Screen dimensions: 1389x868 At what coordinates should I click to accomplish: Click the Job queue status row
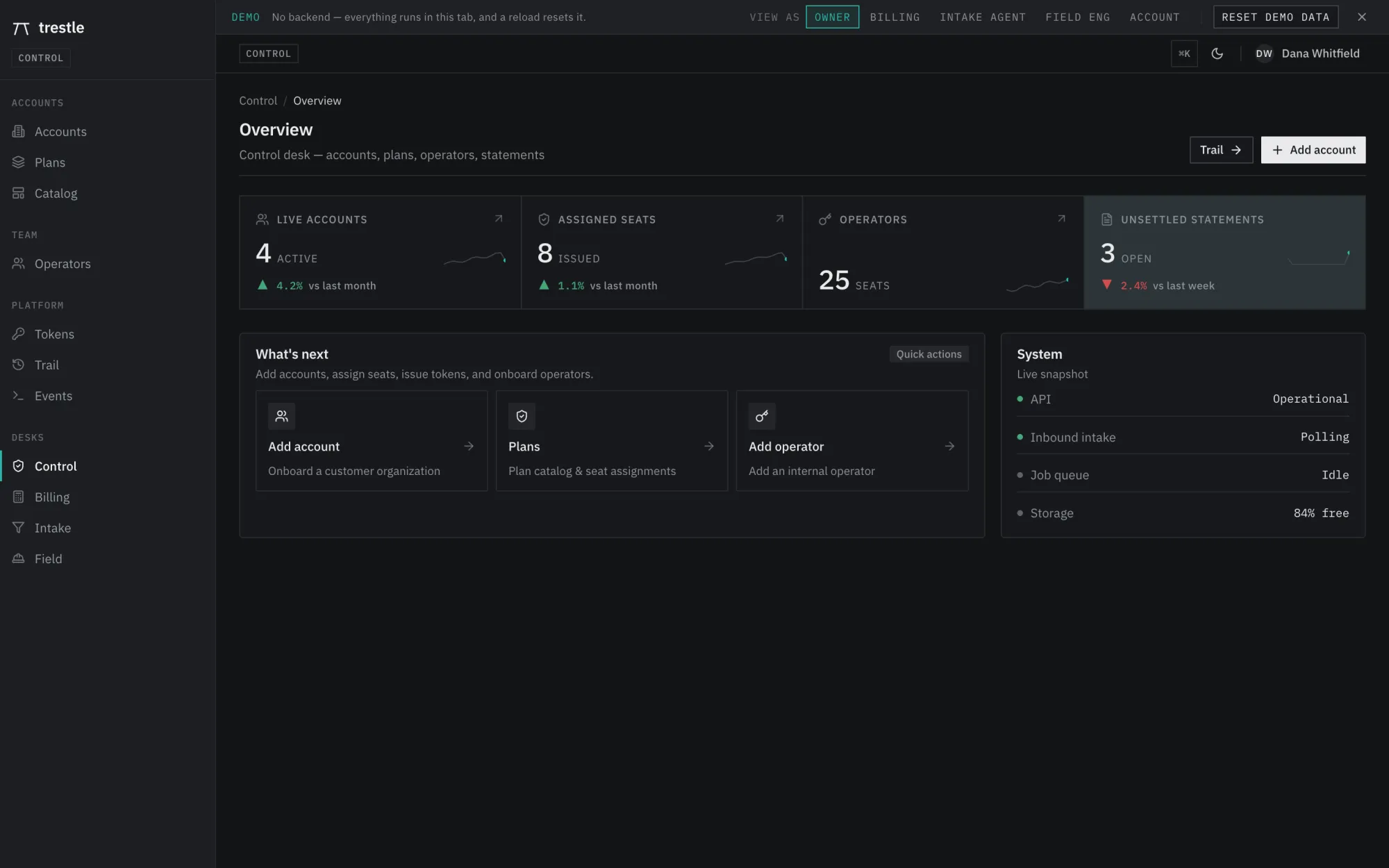tap(1183, 475)
